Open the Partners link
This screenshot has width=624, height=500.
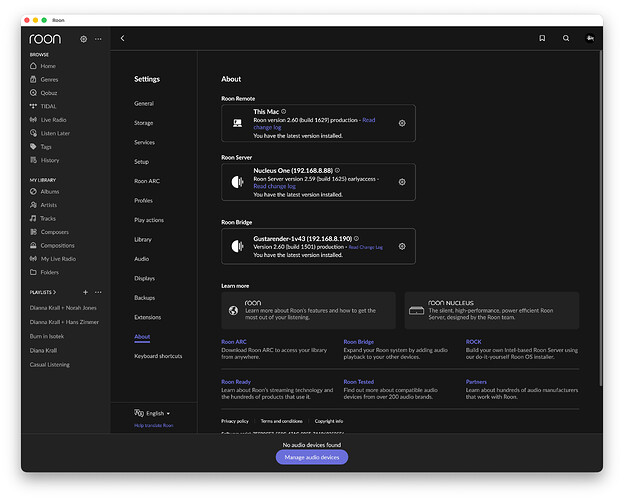point(476,382)
